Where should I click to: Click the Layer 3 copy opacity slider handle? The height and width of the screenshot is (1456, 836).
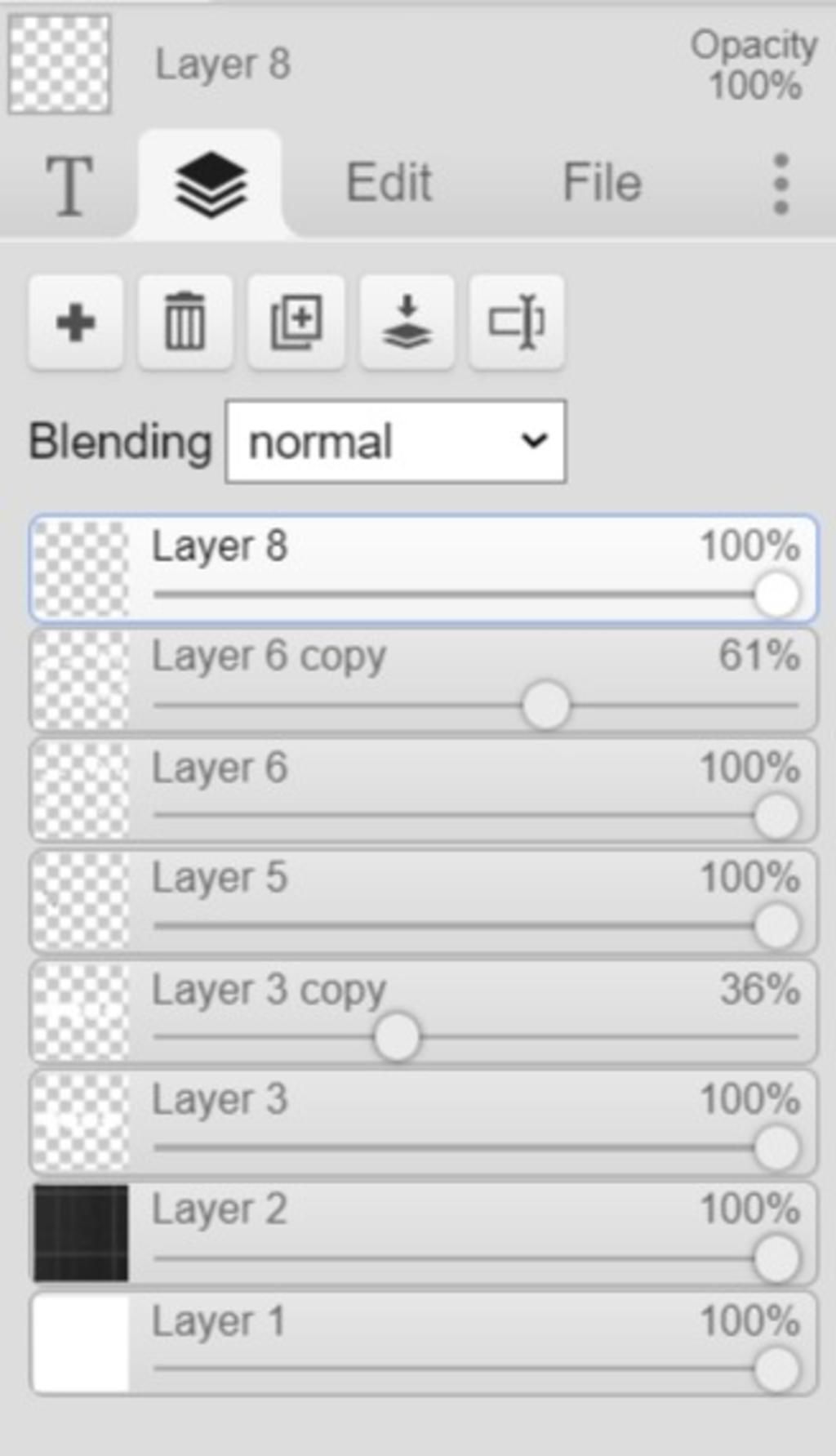tap(397, 1037)
